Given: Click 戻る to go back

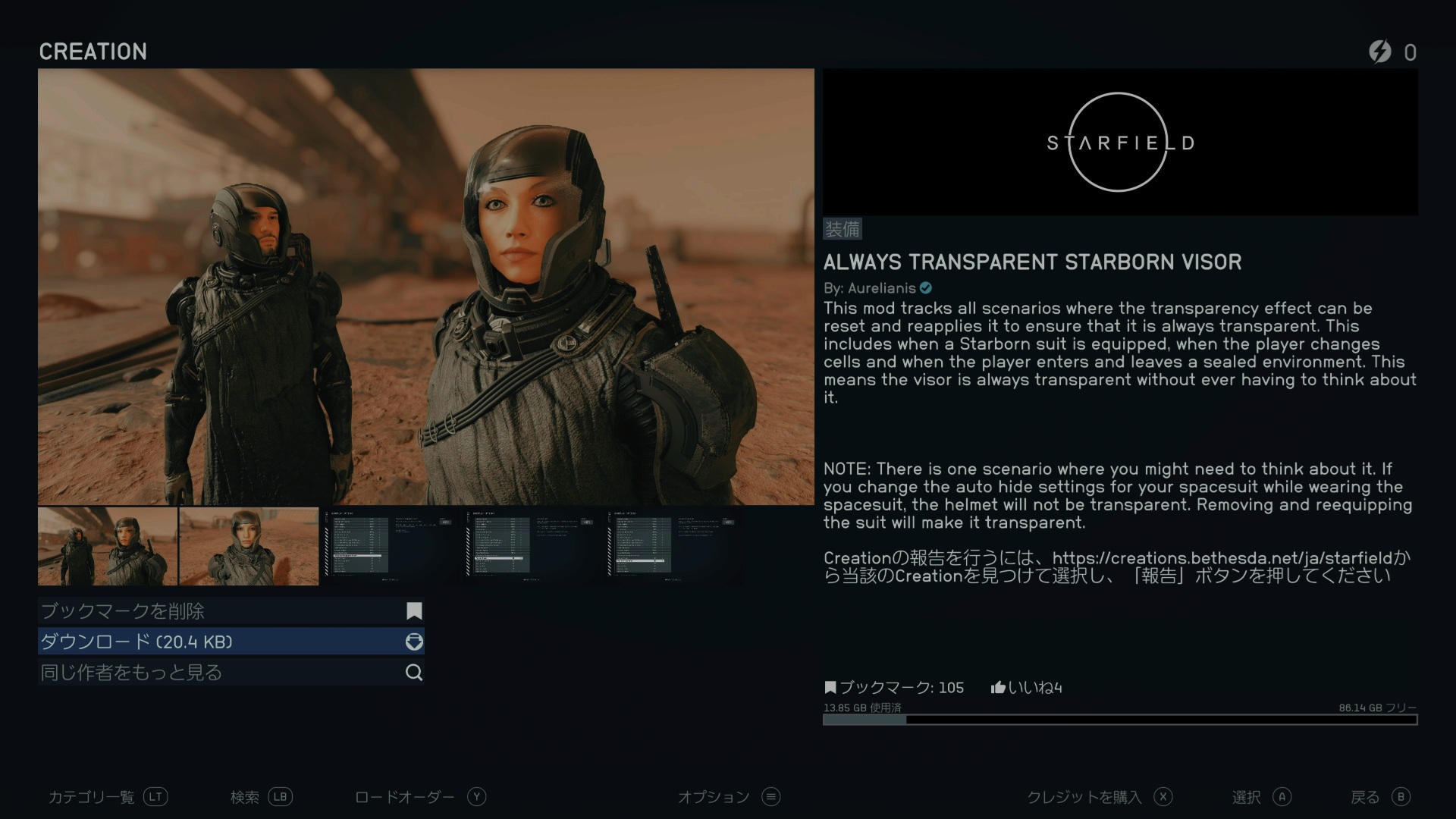Looking at the screenshot, I should point(1365,797).
